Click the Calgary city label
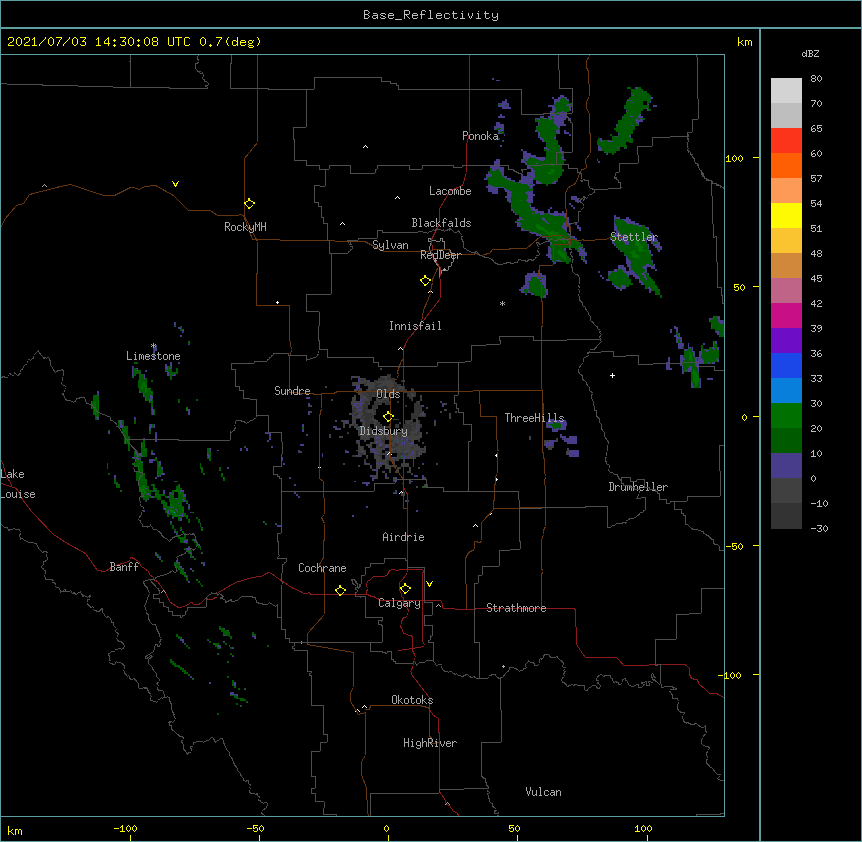Screen dimensions: 862x842 coord(399,603)
